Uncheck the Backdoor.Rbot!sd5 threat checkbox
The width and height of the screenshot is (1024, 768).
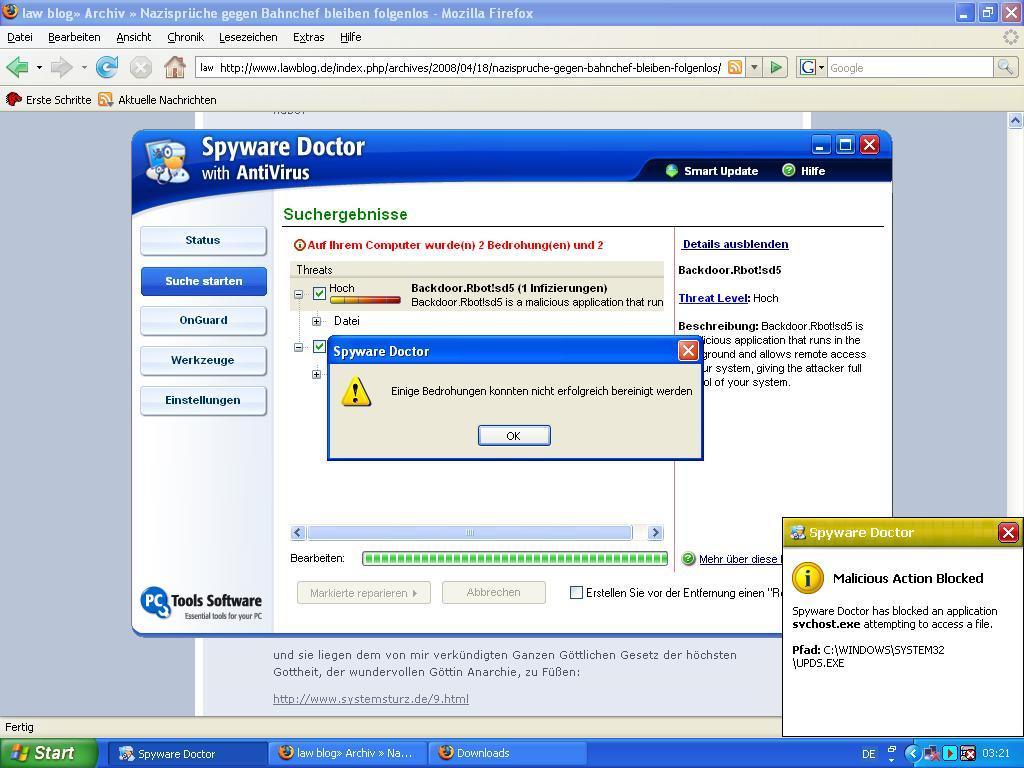coord(319,293)
